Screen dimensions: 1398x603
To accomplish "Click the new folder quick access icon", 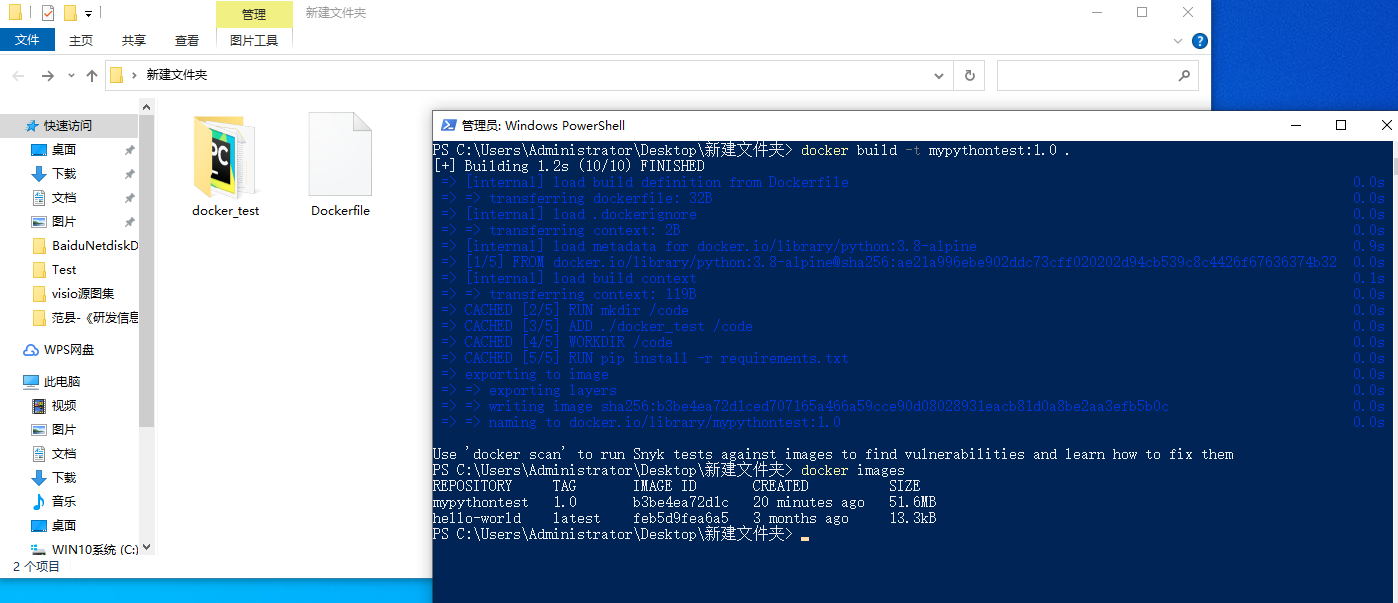I will point(70,13).
